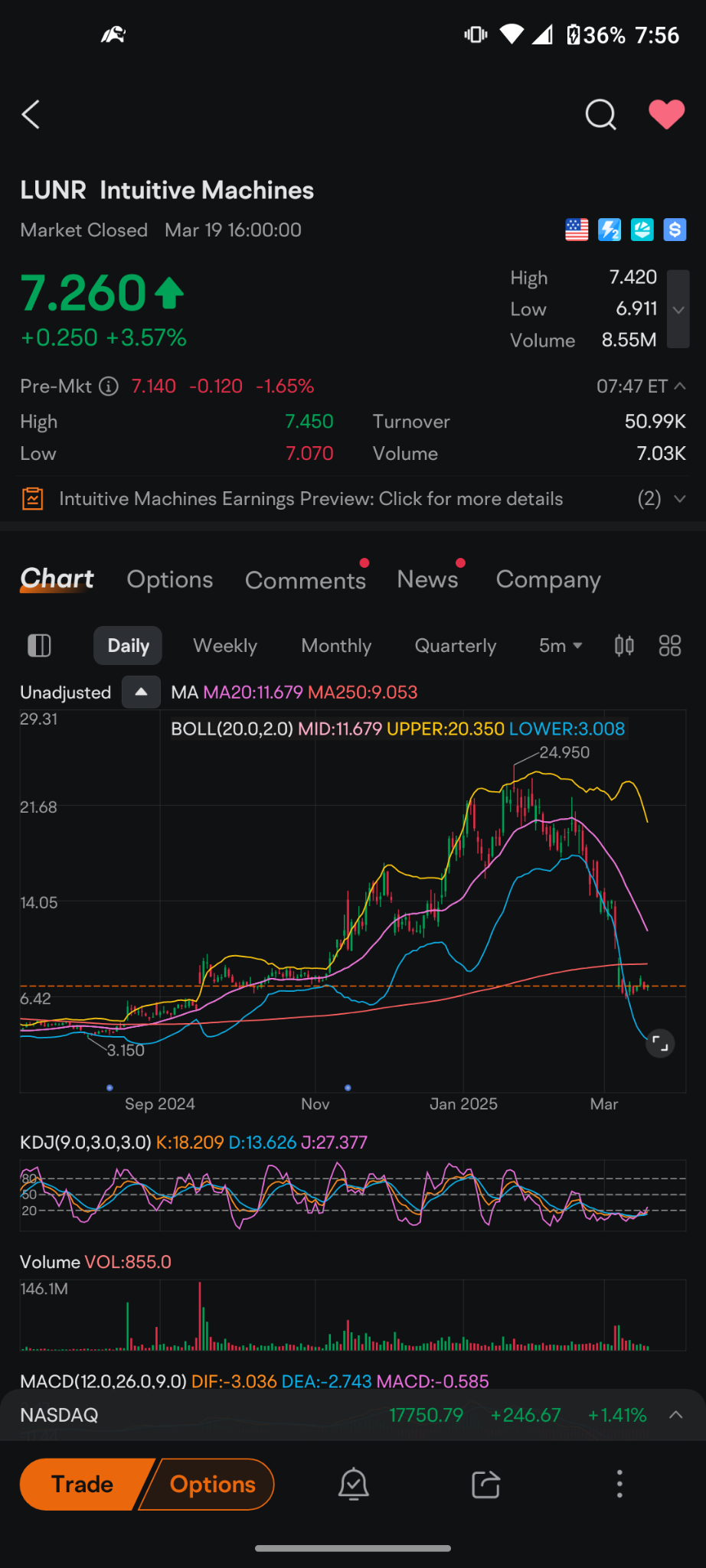Tap the 24.950 high price marker
Viewport: 706px width, 1568px height.
click(x=564, y=752)
